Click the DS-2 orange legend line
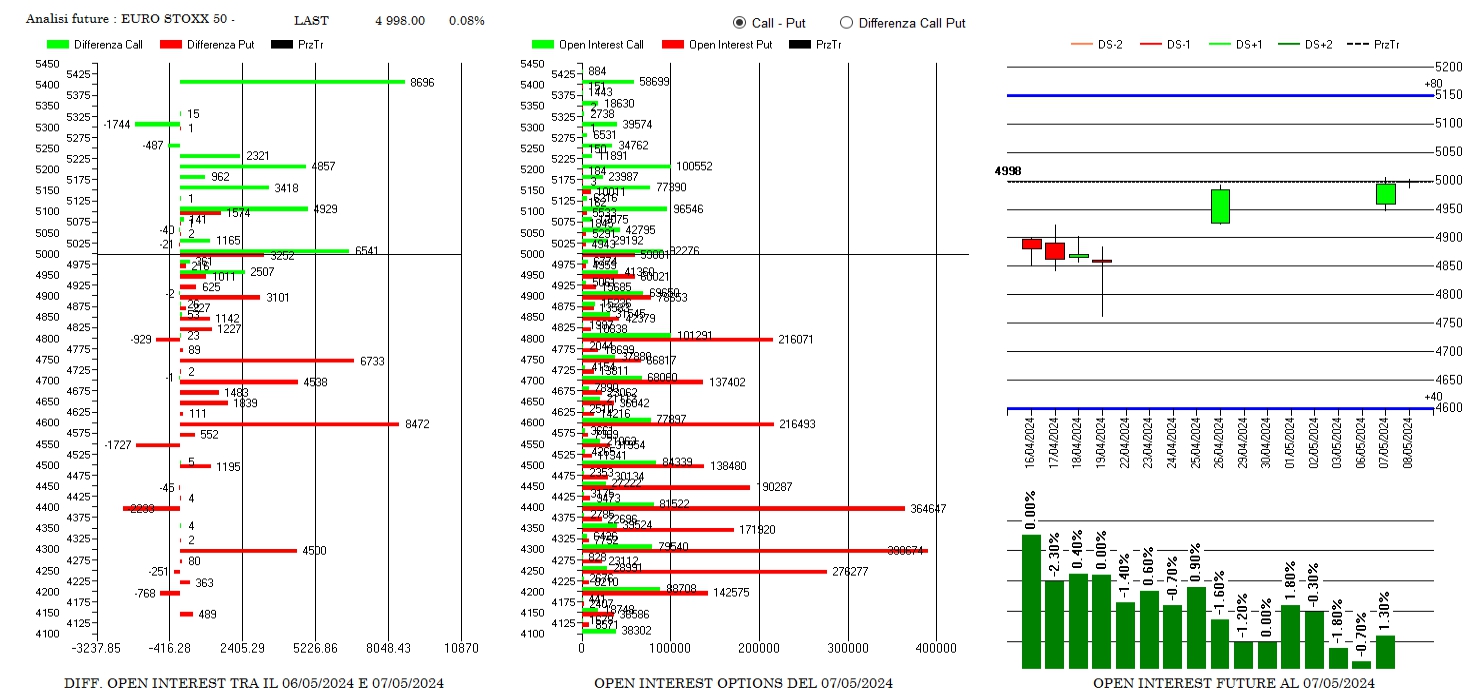Image resolution: width=1470 pixels, height=690 pixels. point(1082,45)
